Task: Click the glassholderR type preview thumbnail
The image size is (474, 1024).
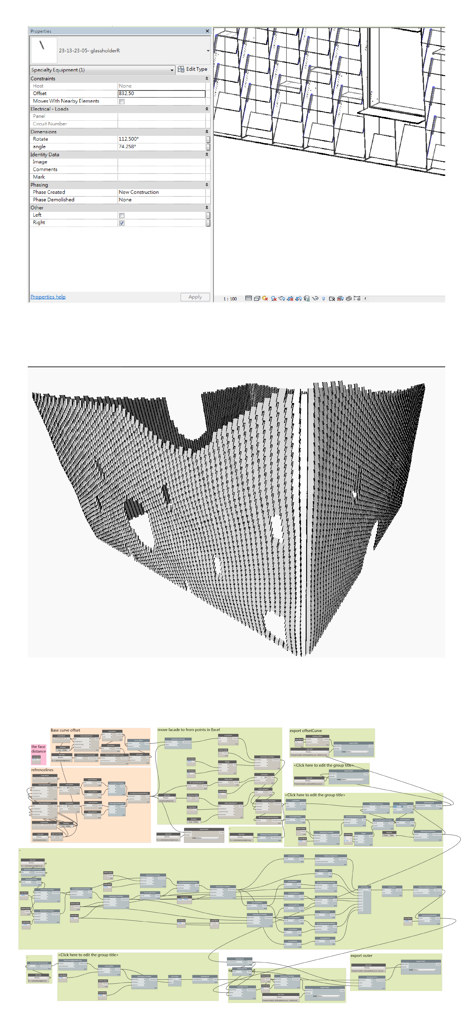Action: [x=44, y=49]
